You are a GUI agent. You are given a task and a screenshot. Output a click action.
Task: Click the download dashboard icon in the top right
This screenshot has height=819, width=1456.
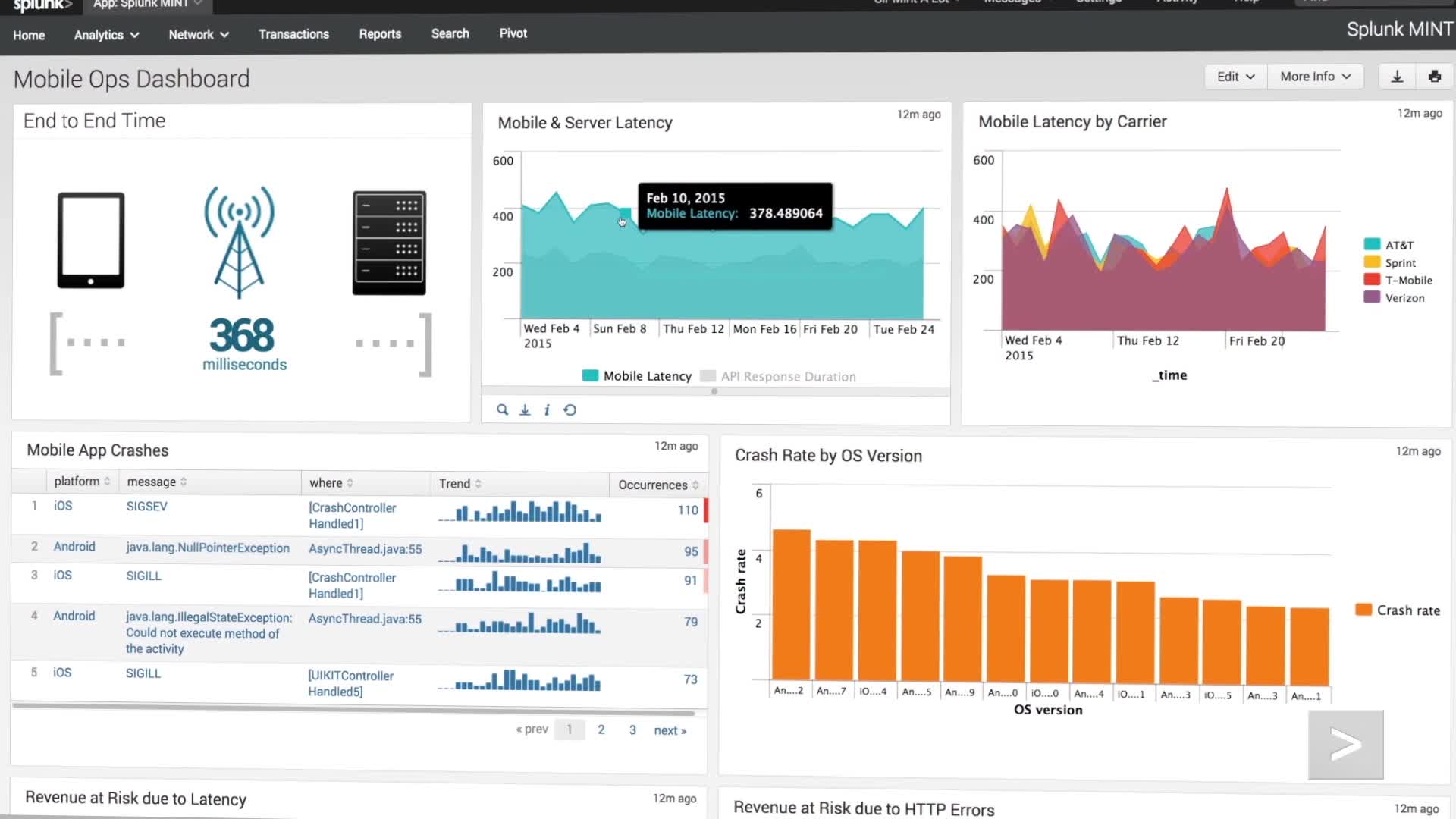(1396, 76)
